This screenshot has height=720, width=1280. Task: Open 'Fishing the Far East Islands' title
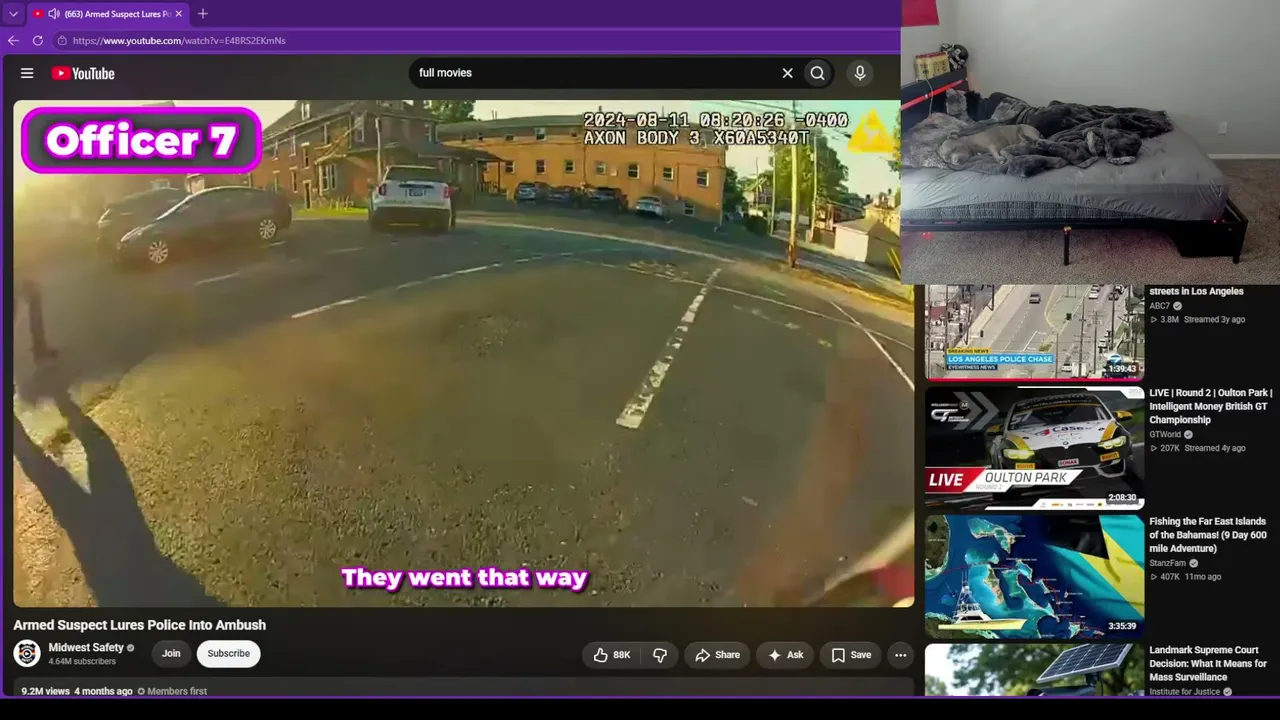click(x=1208, y=535)
